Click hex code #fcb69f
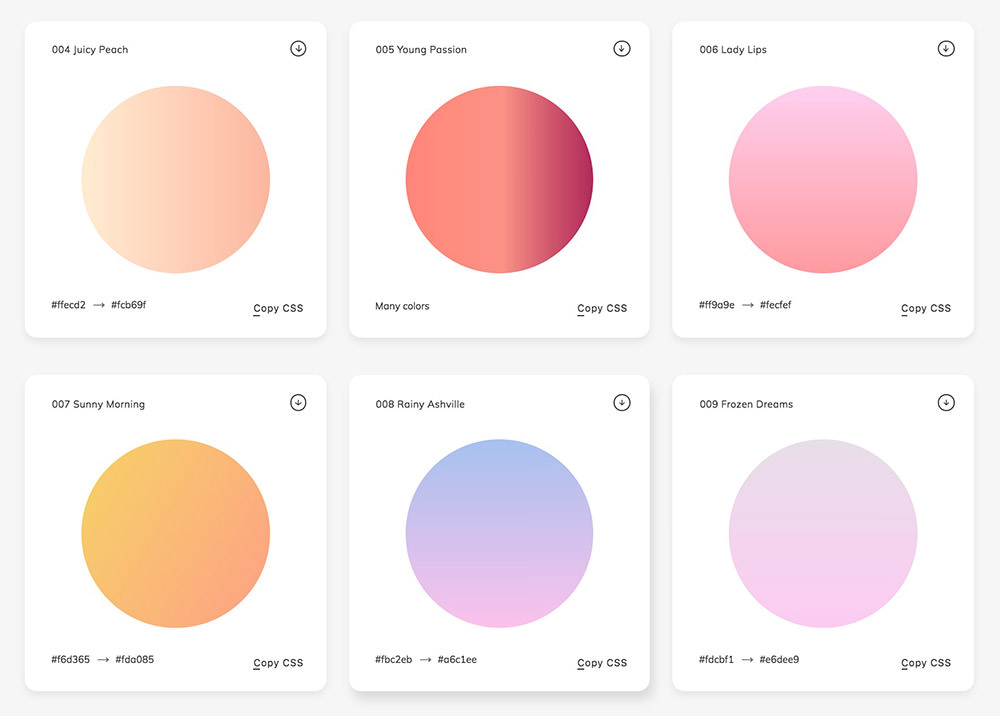The height and width of the screenshot is (716, 1000). click(129, 305)
